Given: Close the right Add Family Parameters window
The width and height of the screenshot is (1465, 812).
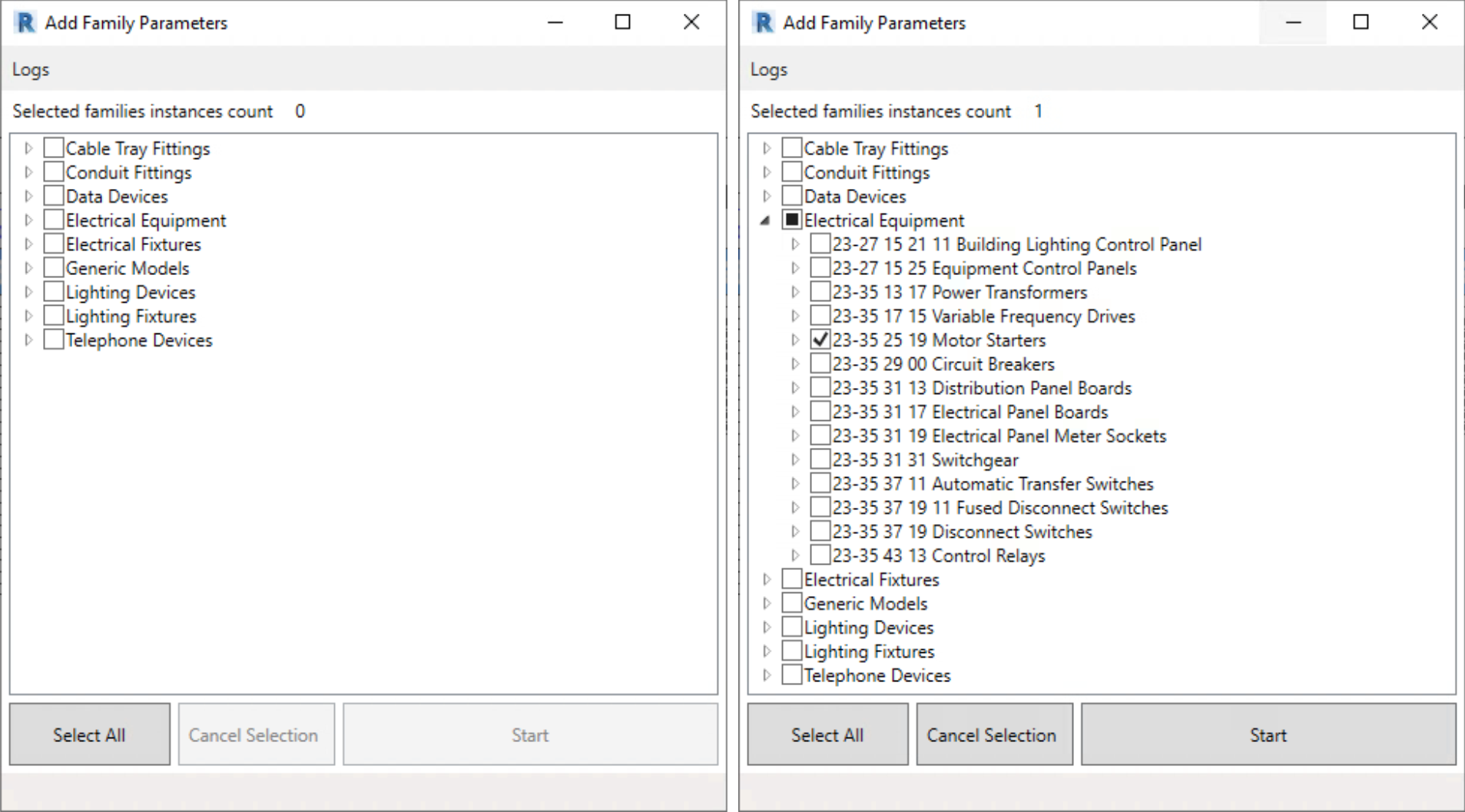Looking at the screenshot, I should click(x=1429, y=22).
